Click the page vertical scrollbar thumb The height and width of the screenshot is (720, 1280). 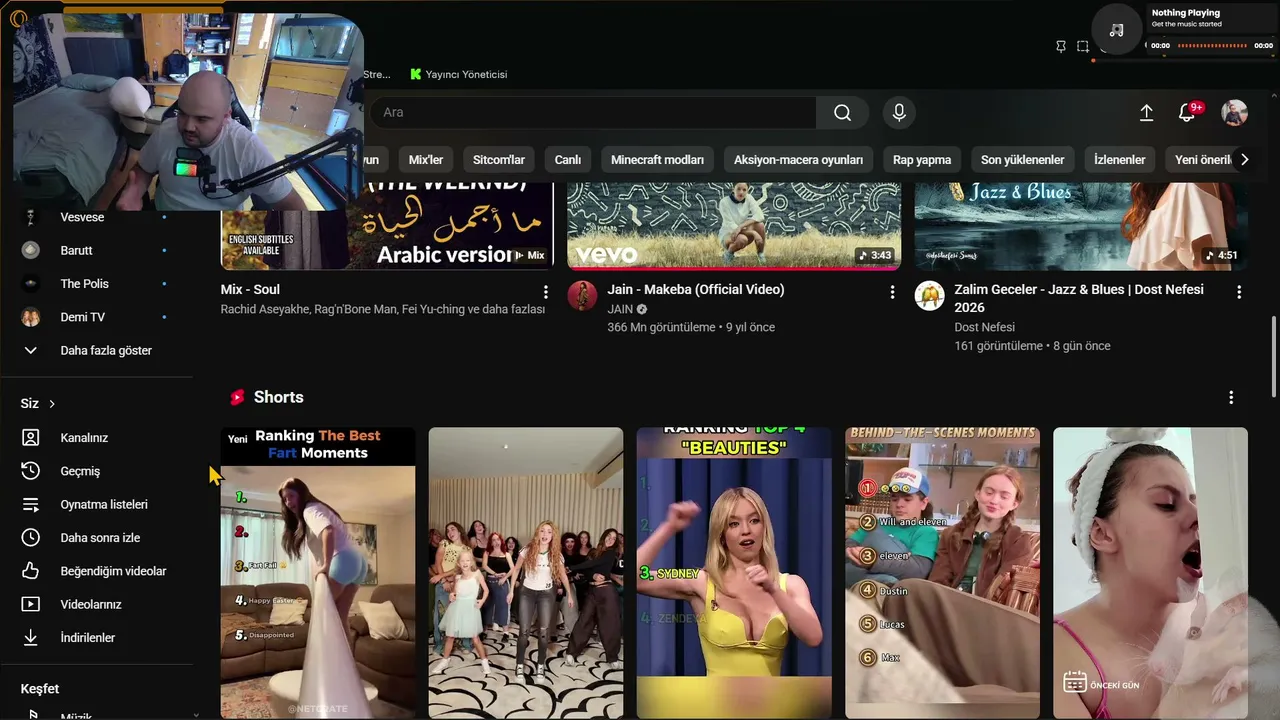click(x=1274, y=357)
